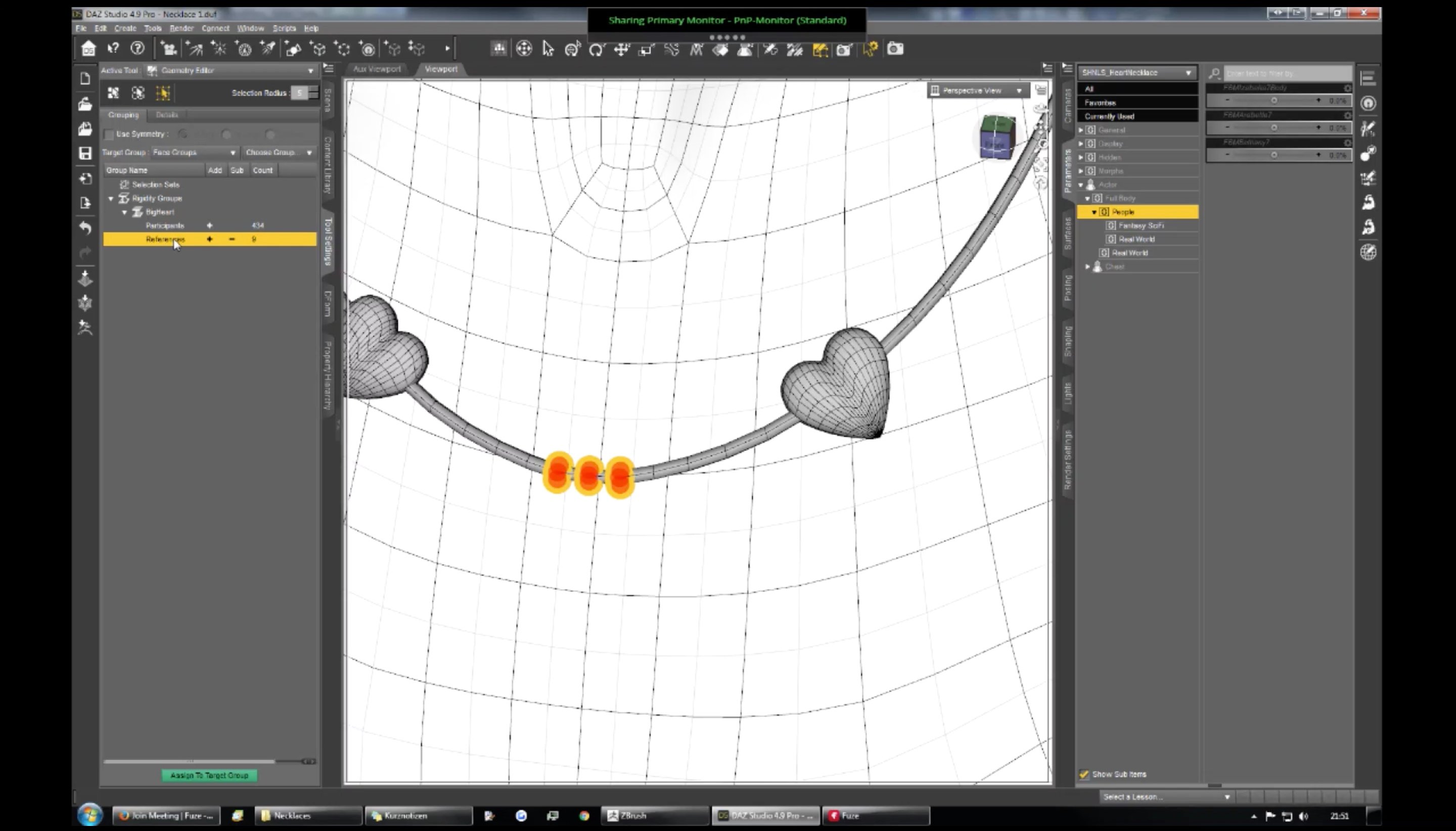Image resolution: width=1456 pixels, height=831 pixels.
Task: Toggle the Use Symmetry checkbox
Action: pyautogui.click(x=109, y=134)
